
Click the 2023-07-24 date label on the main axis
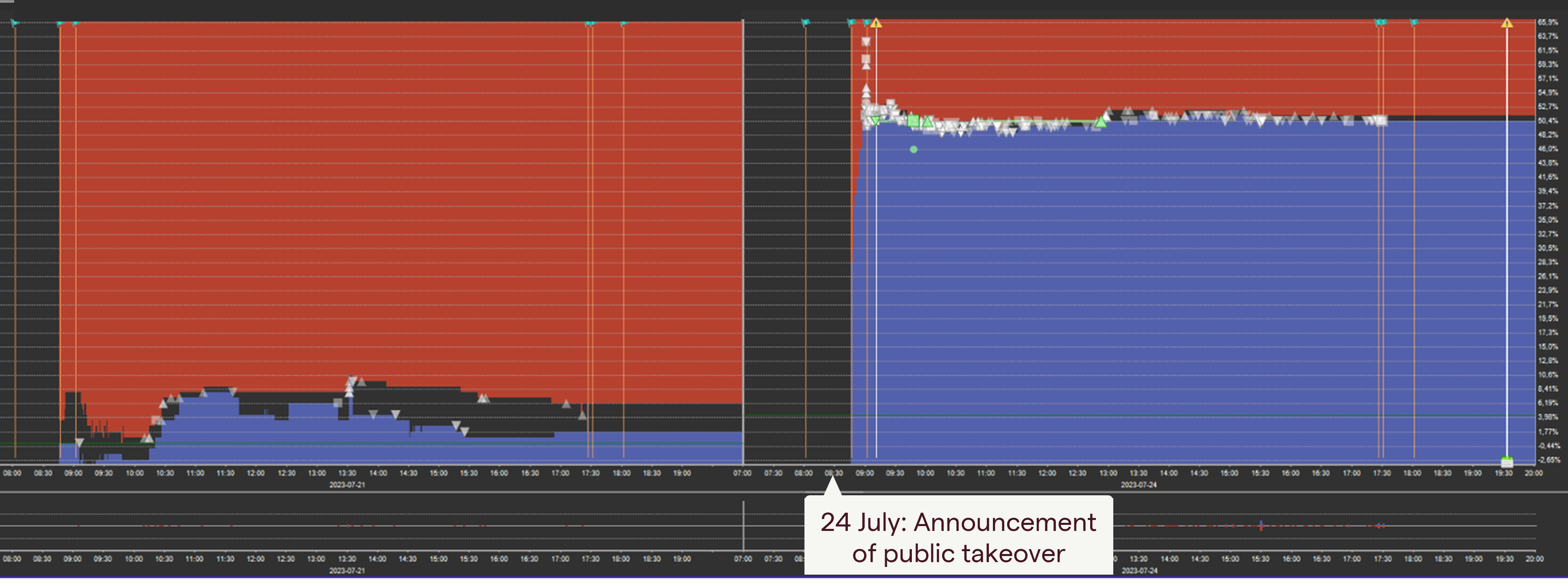coord(1138,484)
